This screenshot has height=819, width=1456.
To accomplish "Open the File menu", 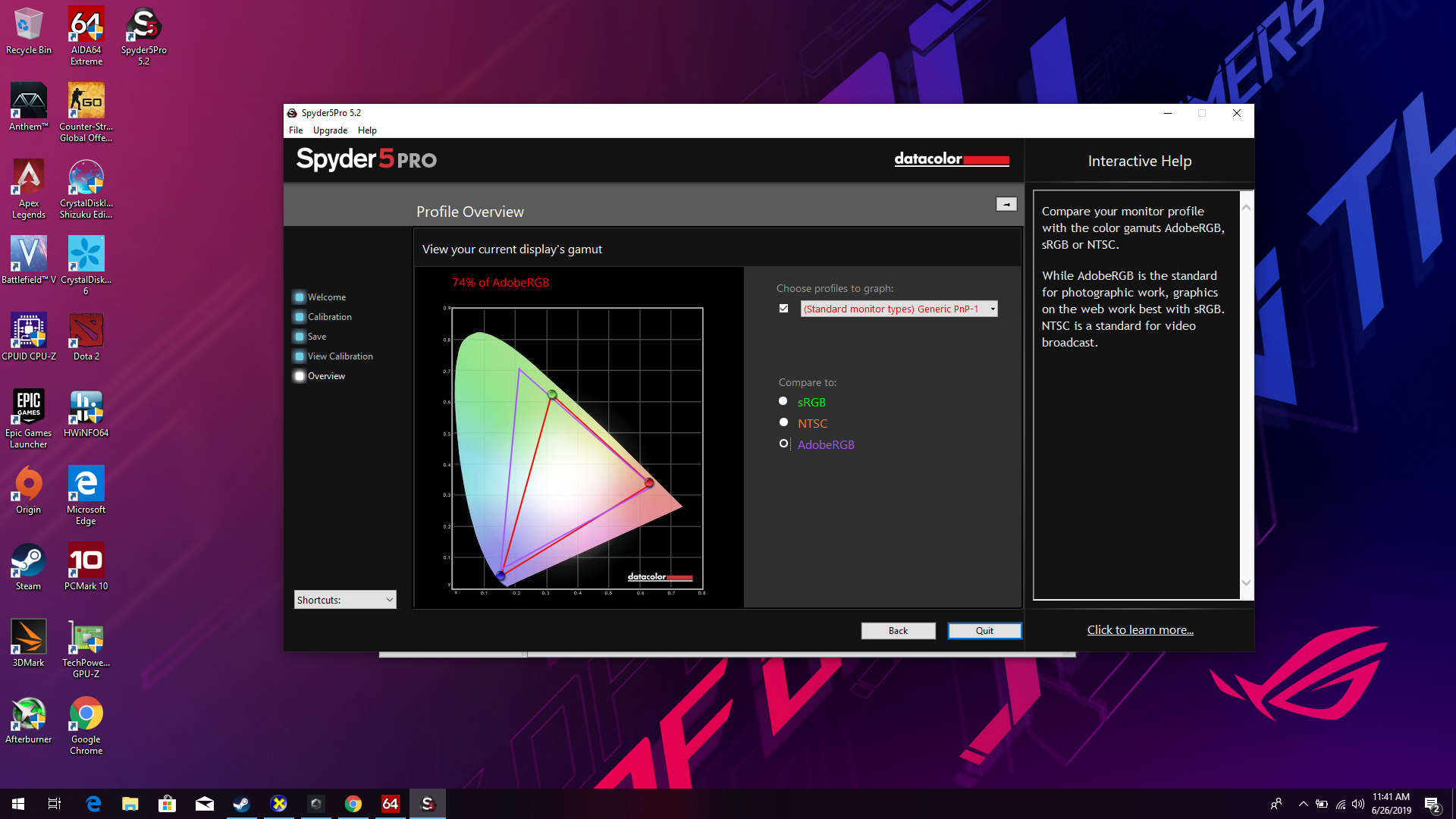I will [x=296, y=130].
